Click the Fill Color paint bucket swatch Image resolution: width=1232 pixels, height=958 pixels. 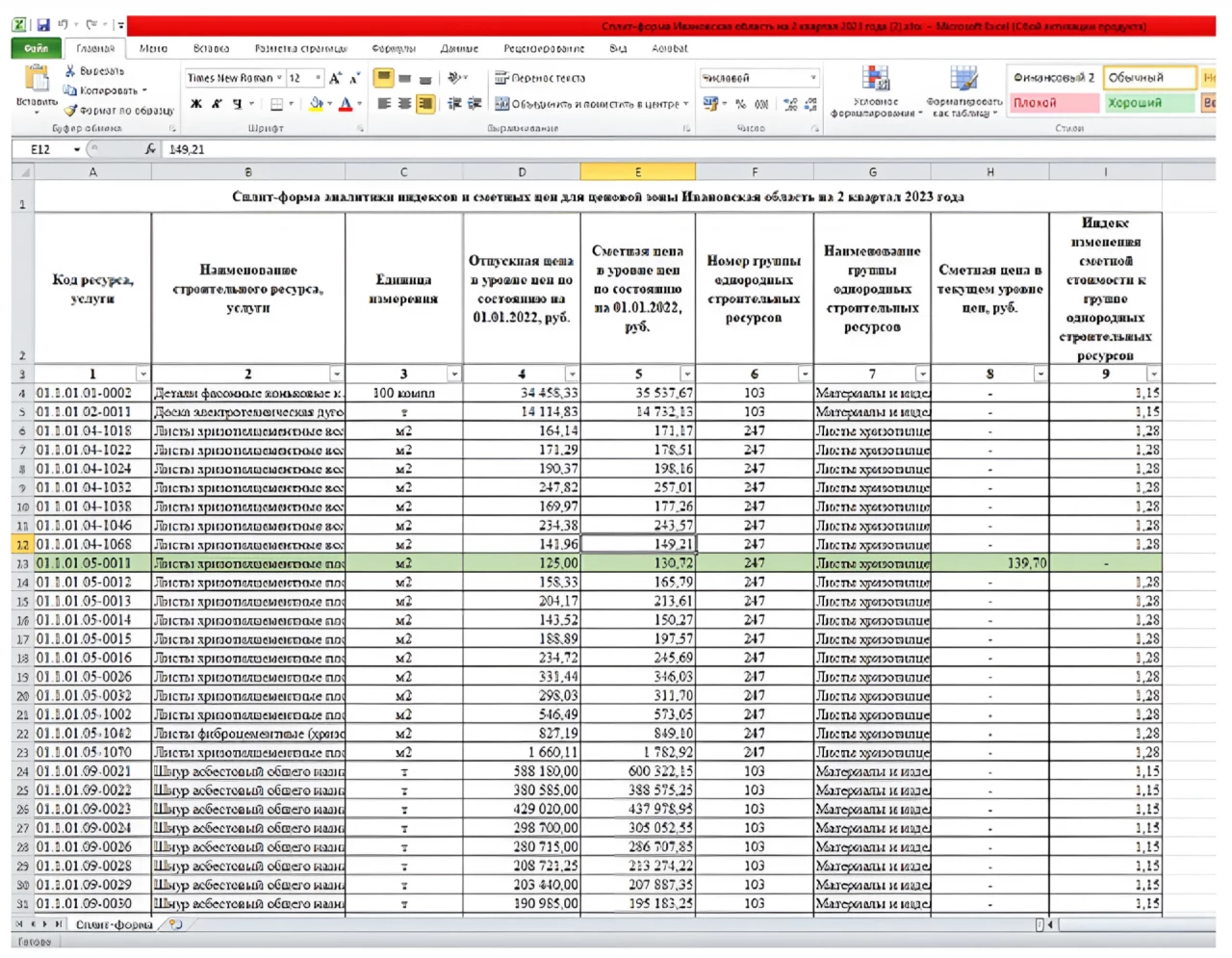pyautogui.click(x=316, y=104)
